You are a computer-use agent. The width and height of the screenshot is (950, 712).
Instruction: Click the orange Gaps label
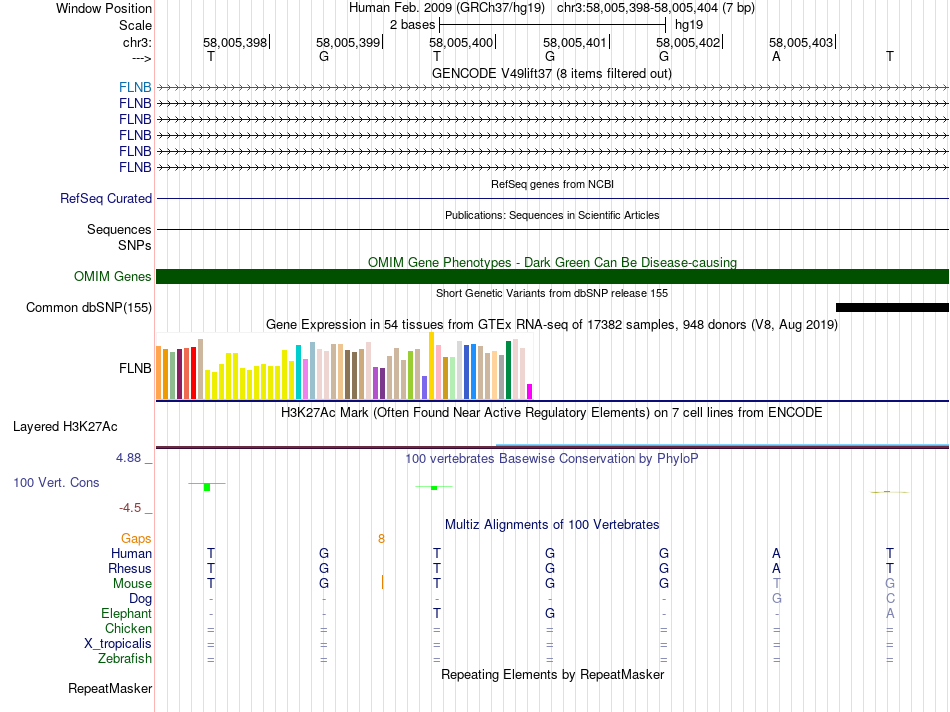136,538
